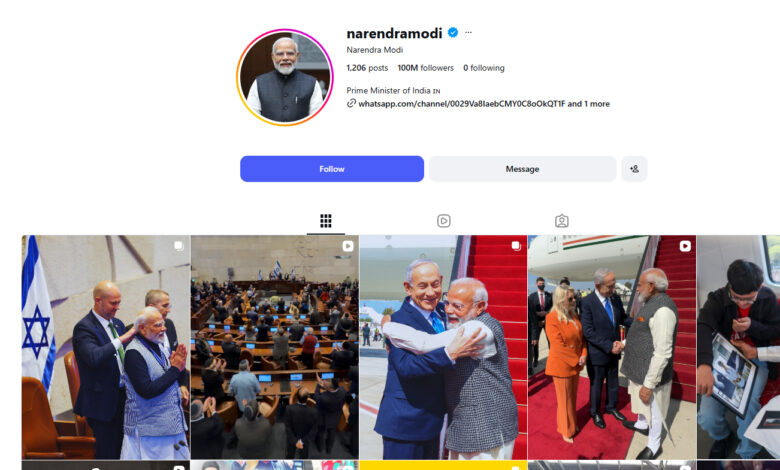780x470 pixels.
Task: Open the post with person holding framed picture
Action: [738, 347]
